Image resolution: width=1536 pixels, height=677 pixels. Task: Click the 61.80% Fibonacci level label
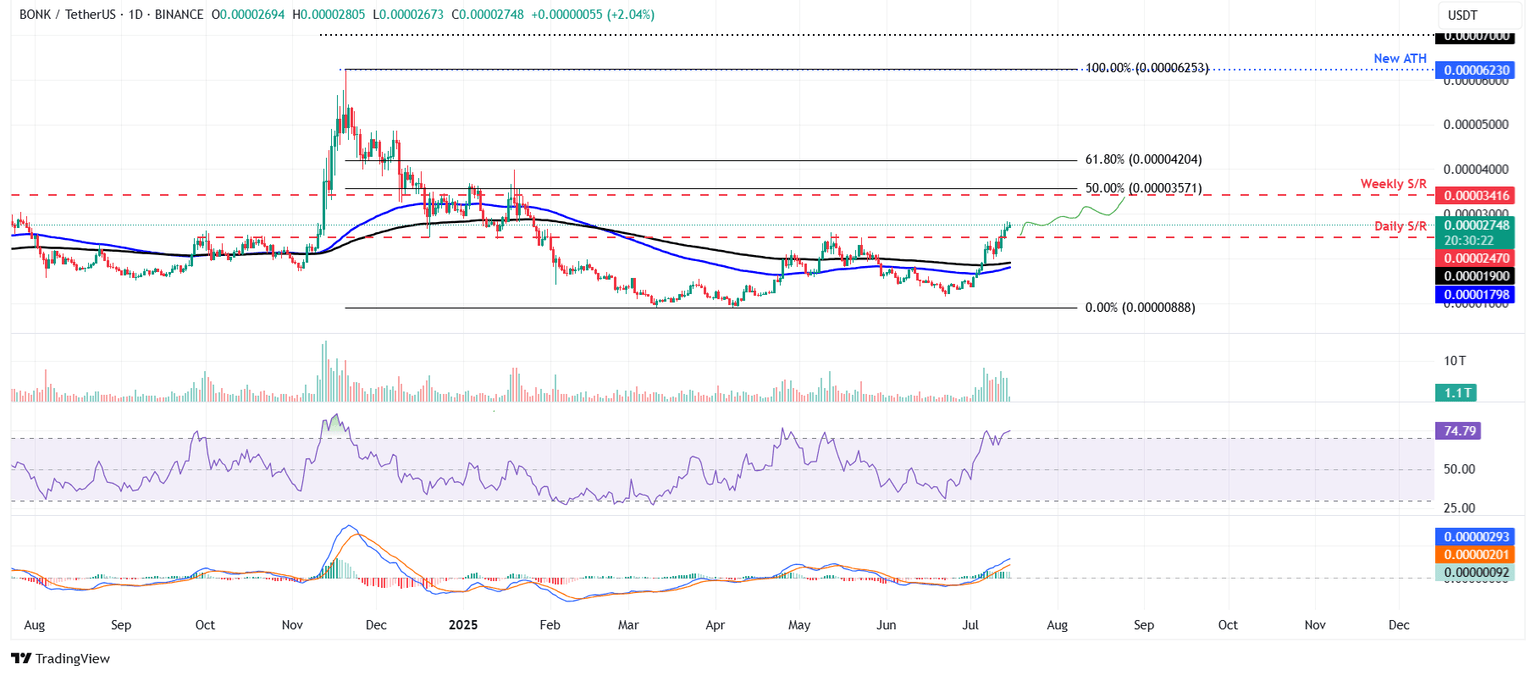click(x=1143, y=158)
